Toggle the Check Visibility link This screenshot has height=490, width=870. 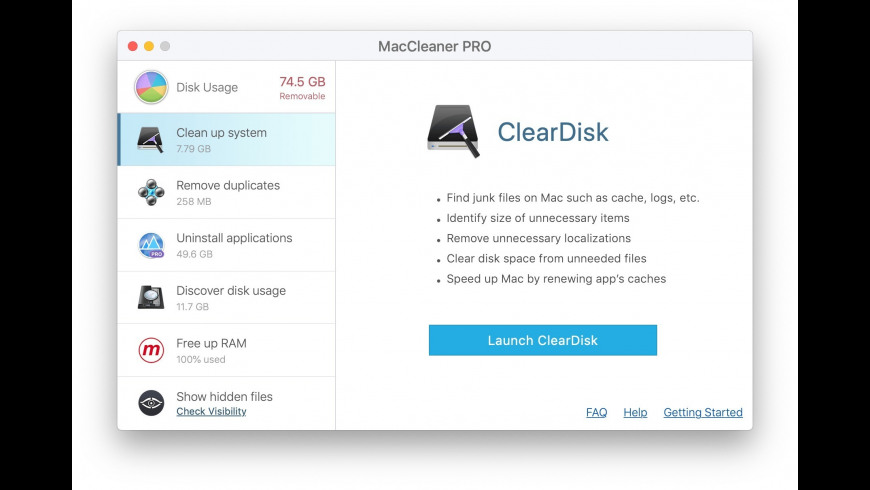(211, 411)
